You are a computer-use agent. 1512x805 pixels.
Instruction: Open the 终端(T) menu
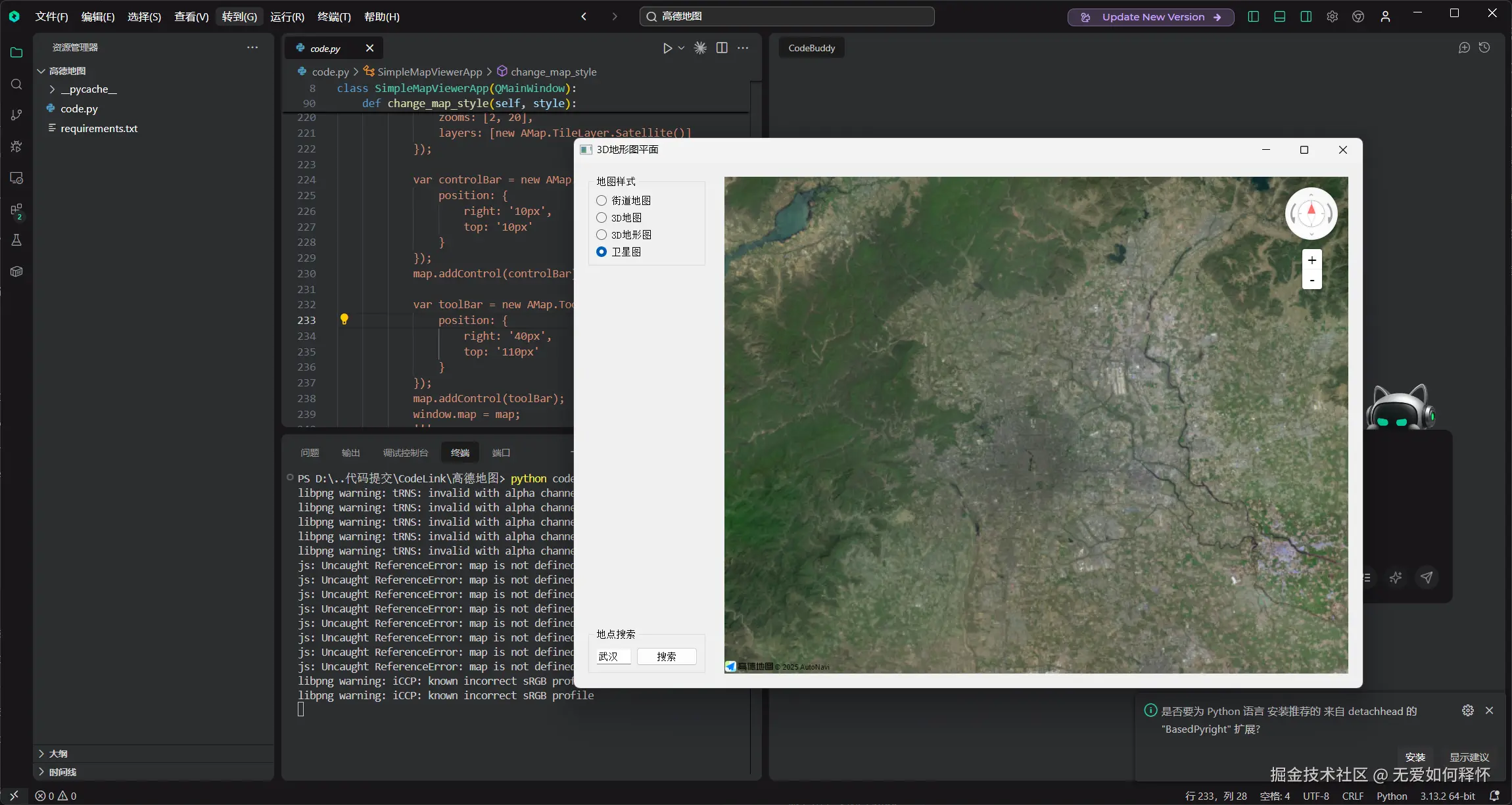(x=334, y=16)
